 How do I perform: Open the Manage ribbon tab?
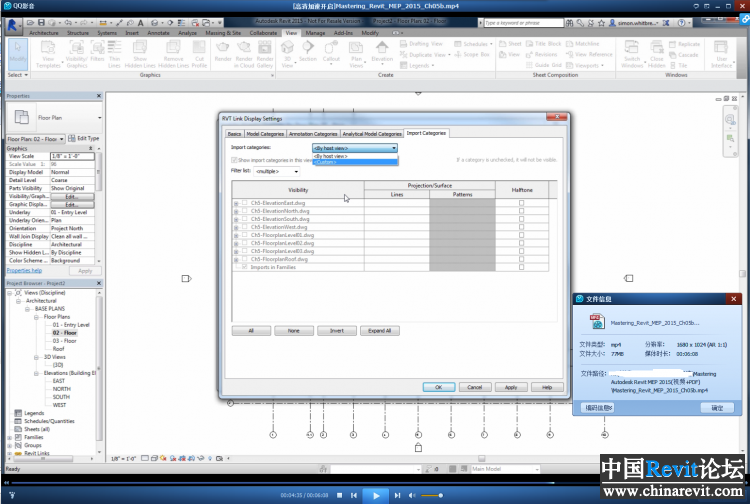coord(315,33)
